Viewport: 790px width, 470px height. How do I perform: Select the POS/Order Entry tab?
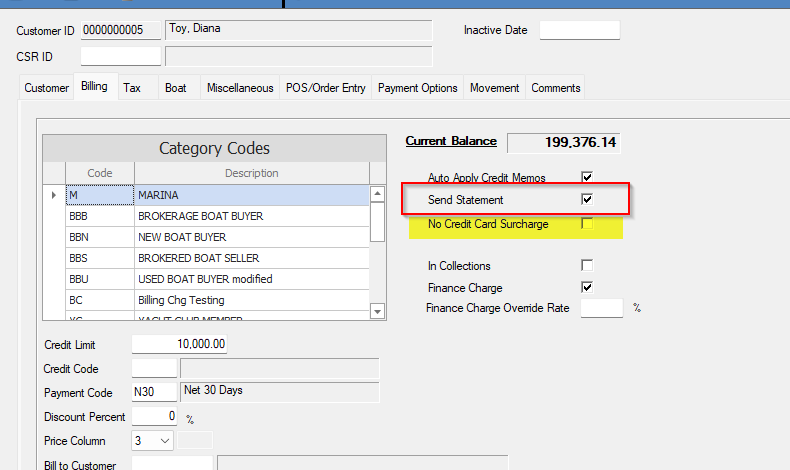pyautogui.click(x=326, y=88)
